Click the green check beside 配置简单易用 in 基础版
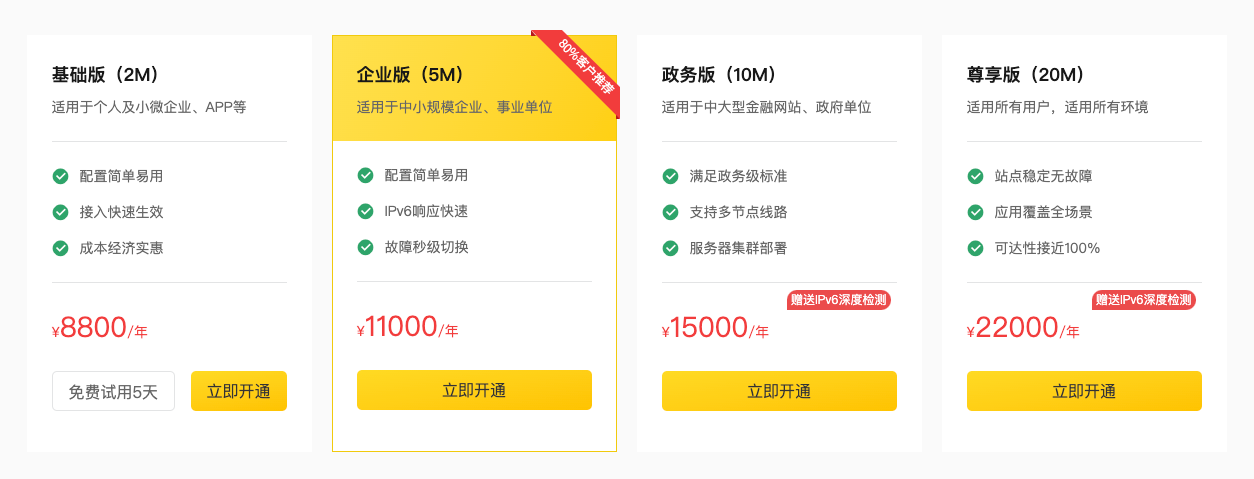Image resolution: width=1254 pixels, height=479 pixels. (x=60, y=176)
